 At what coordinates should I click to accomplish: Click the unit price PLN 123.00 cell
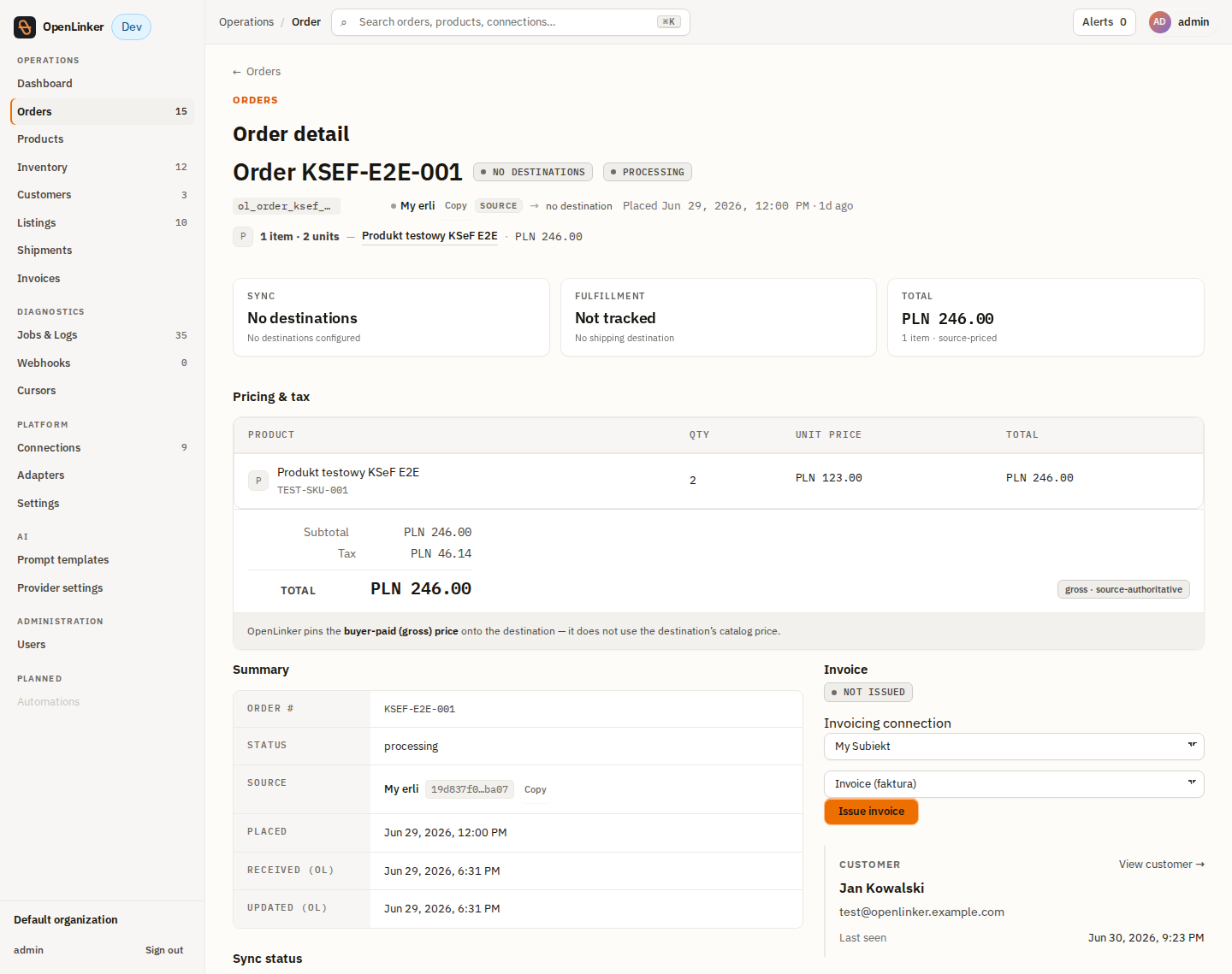[829, 478]
